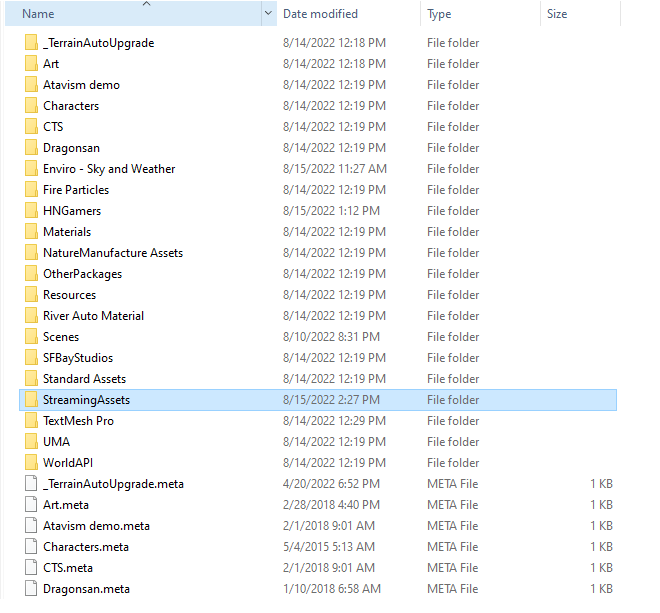Viewport: 660px width, 613px height.
Task: Click the 'Fire Particles' folder name
Action: tap(76, 190)
